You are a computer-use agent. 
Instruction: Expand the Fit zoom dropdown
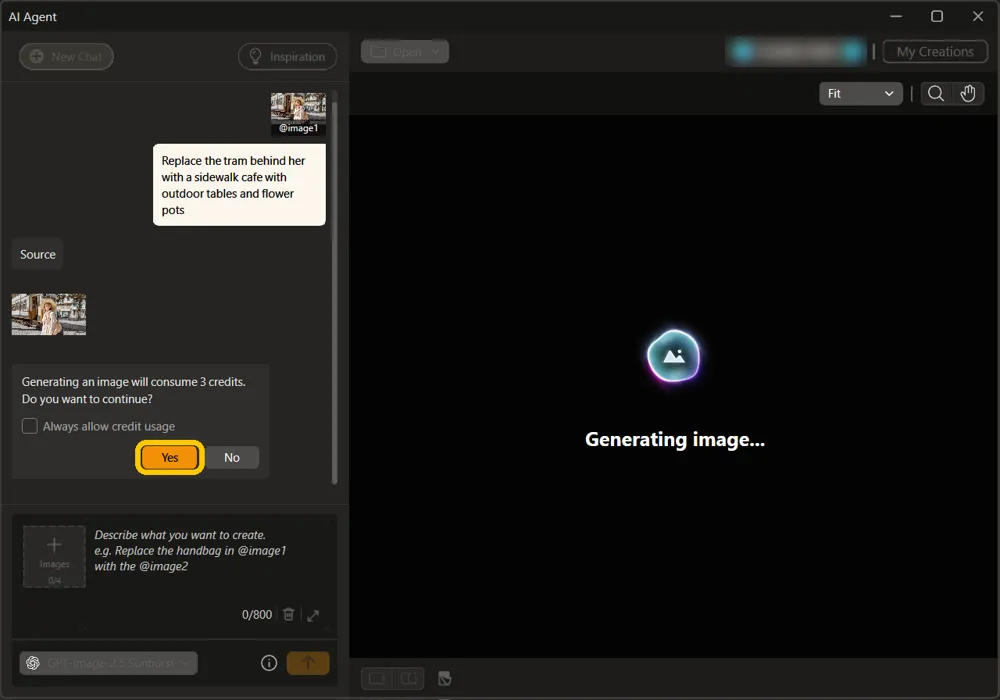[860, 94]
